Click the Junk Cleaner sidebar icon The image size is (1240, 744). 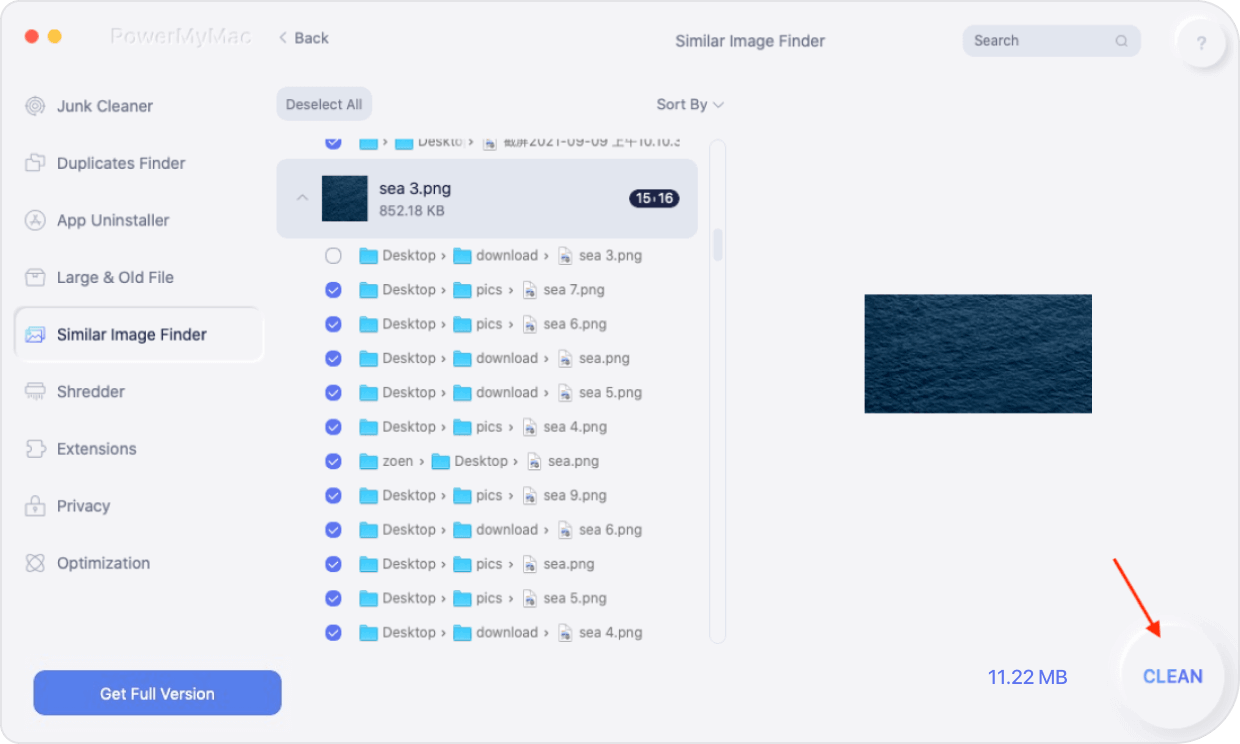[36, 106]
